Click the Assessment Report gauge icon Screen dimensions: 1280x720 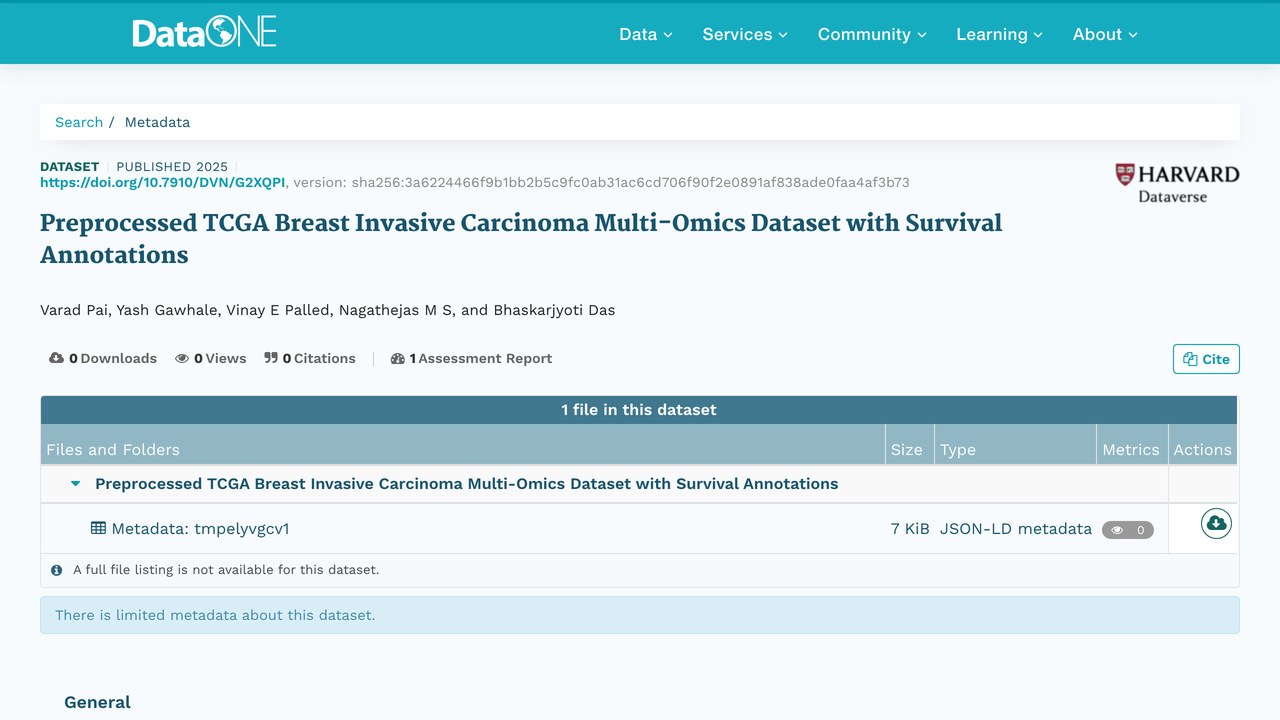click(398, 358)
